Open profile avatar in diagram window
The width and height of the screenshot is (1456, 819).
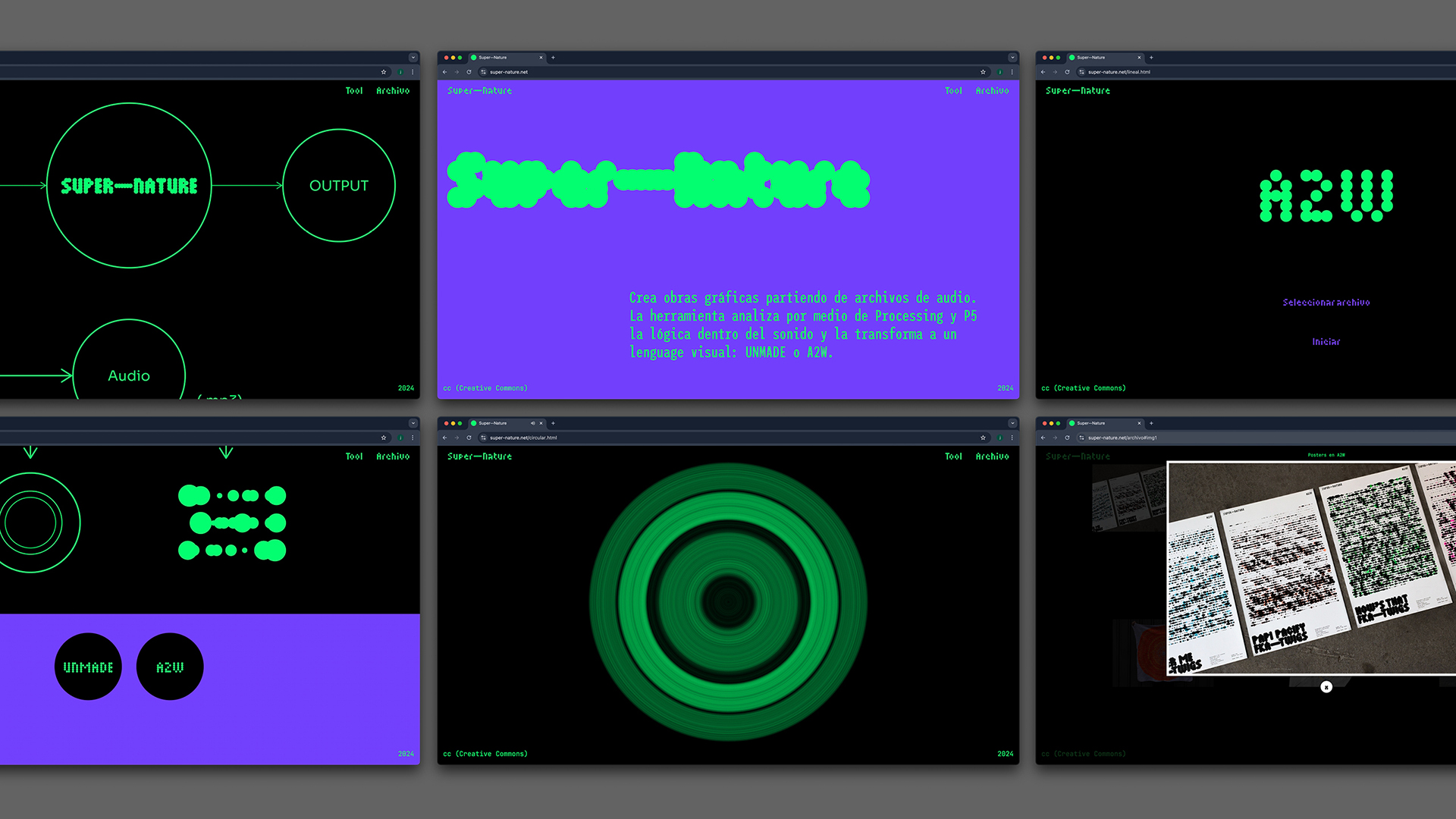[400, 72]
